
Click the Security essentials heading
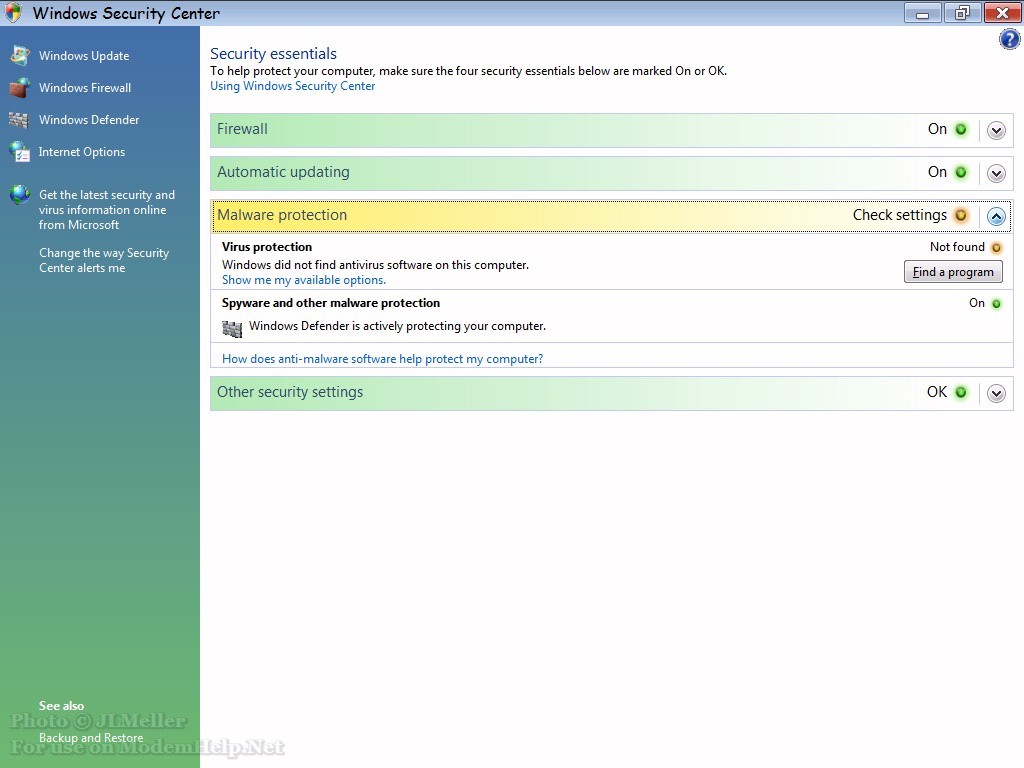pyautogui.click(x=273, y=54)
